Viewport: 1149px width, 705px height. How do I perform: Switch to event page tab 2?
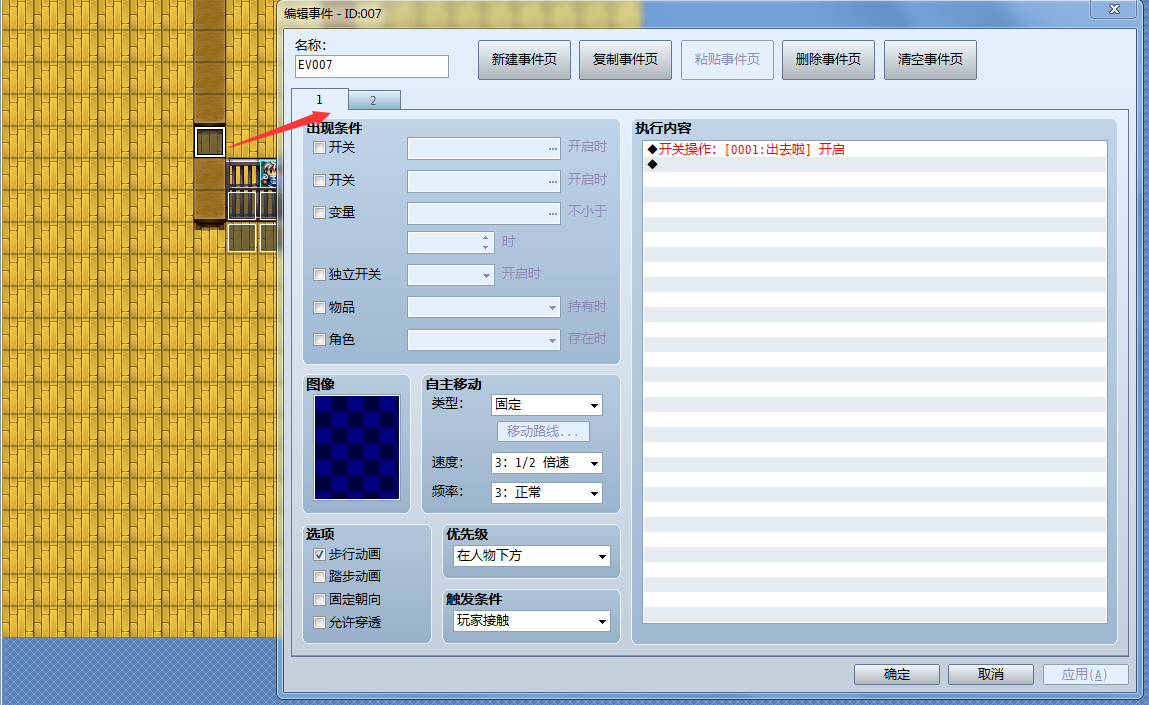[374, 100]
